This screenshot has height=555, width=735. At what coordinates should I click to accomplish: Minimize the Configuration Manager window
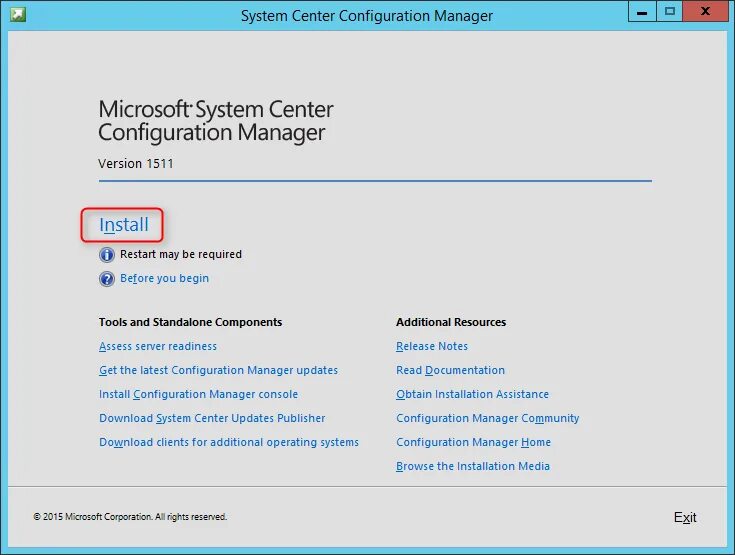tap(642, 12)
